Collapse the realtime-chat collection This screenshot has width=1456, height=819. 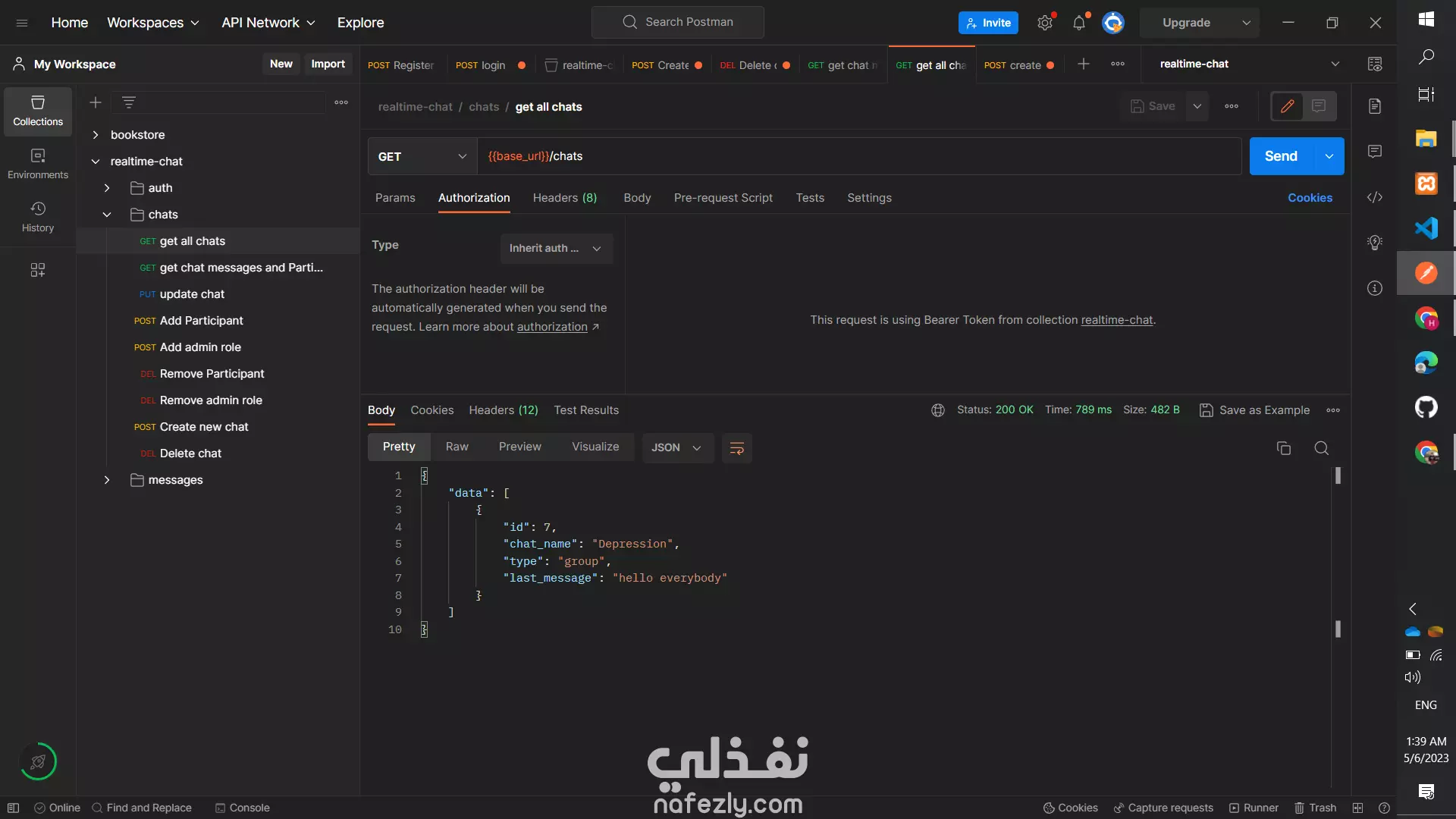coord(96,162)
